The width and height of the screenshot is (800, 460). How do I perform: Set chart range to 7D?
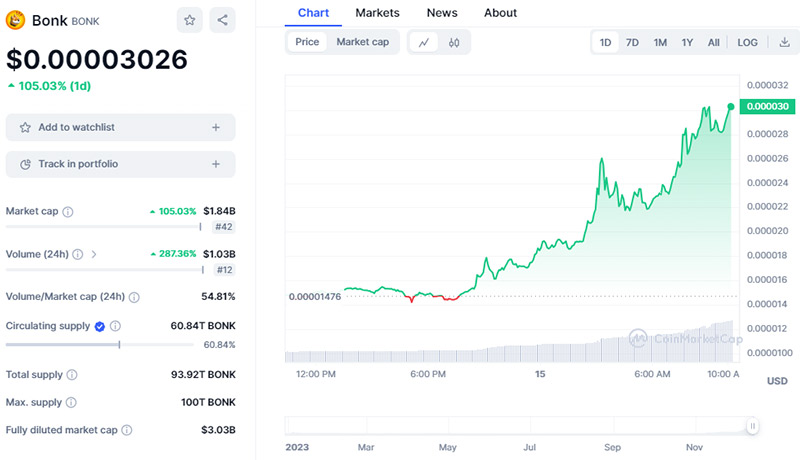(632, 42)
